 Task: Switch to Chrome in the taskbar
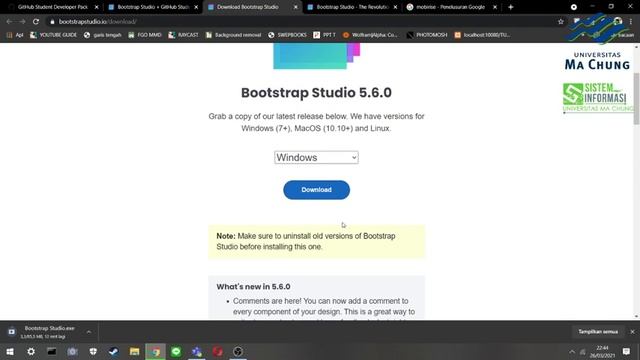[156, 351]
